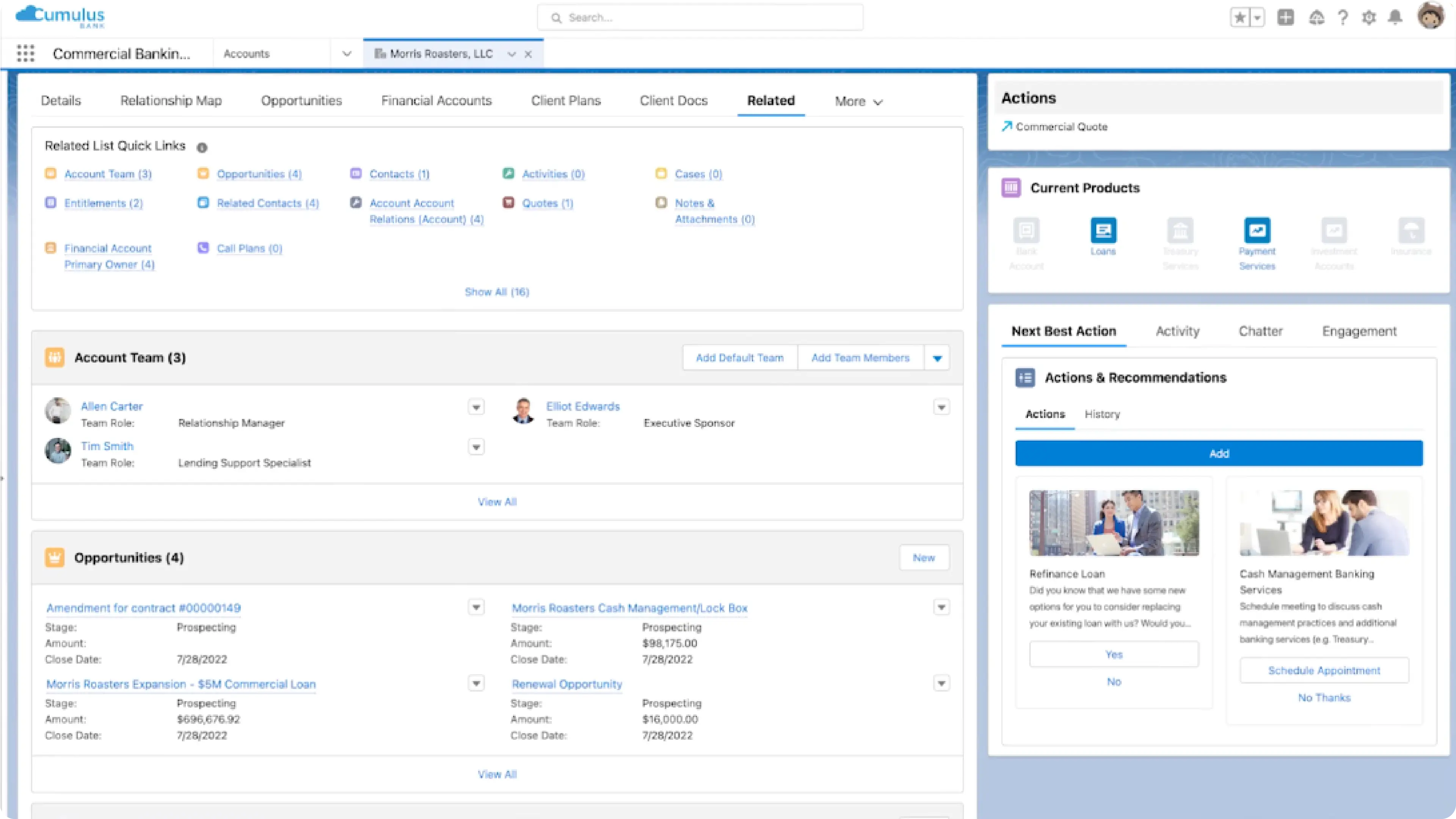The height and width of the screenshot is (819, 1456).
Task: Open the notifications bell icon
Action: click(1395, 17)
